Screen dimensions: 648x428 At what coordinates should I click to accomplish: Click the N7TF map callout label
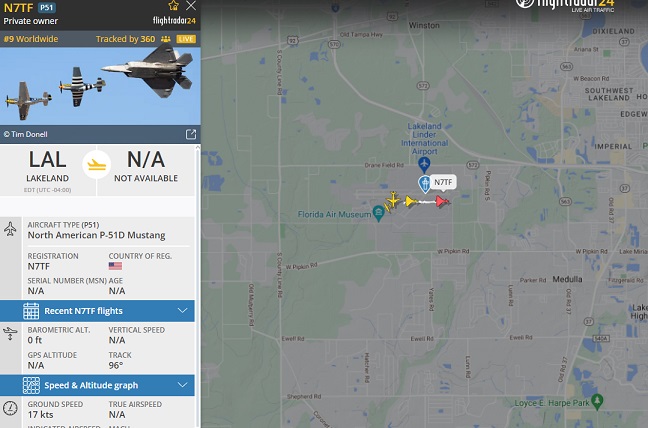point(443,182)
